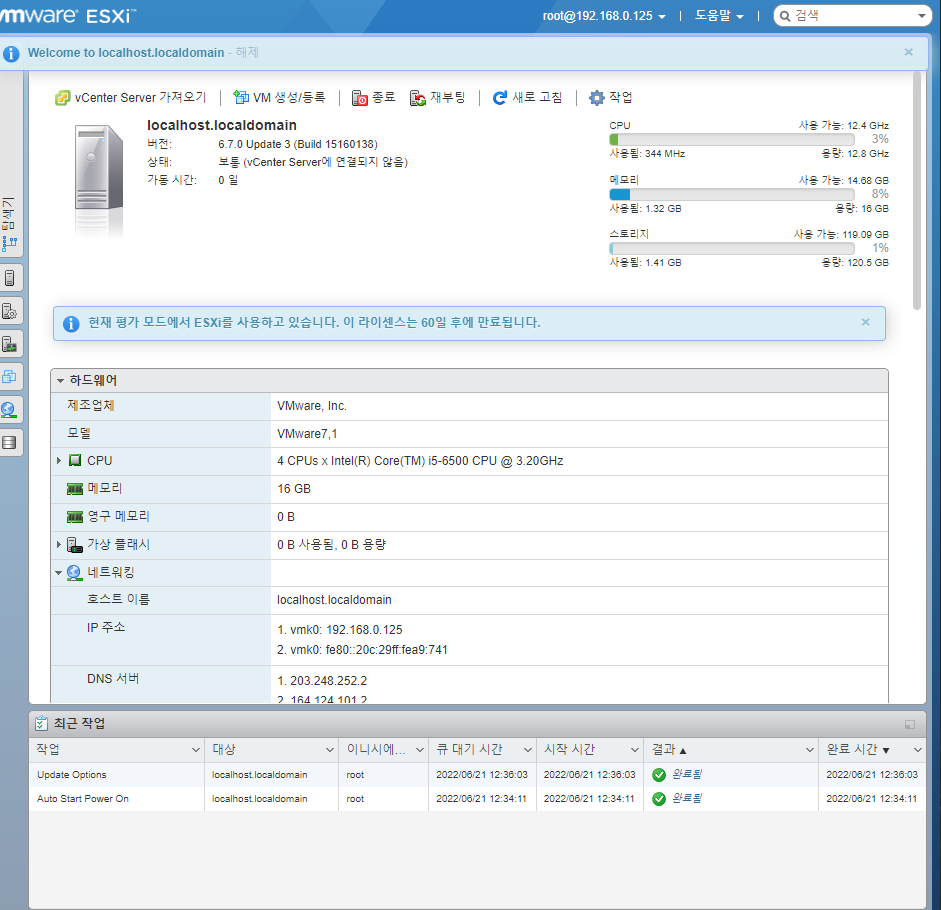This screenshot has width=941, height=910.
Task: Expand the CPU hardware row
Action: 59,460
